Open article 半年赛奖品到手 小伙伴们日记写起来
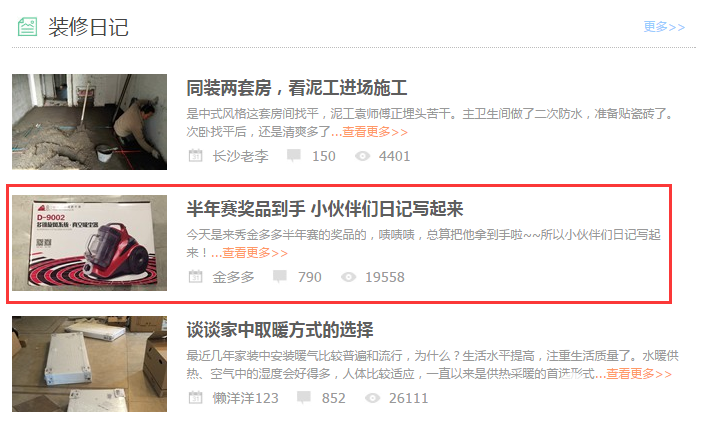The height and width of the screenshot is (433, 702). (325, 209)
